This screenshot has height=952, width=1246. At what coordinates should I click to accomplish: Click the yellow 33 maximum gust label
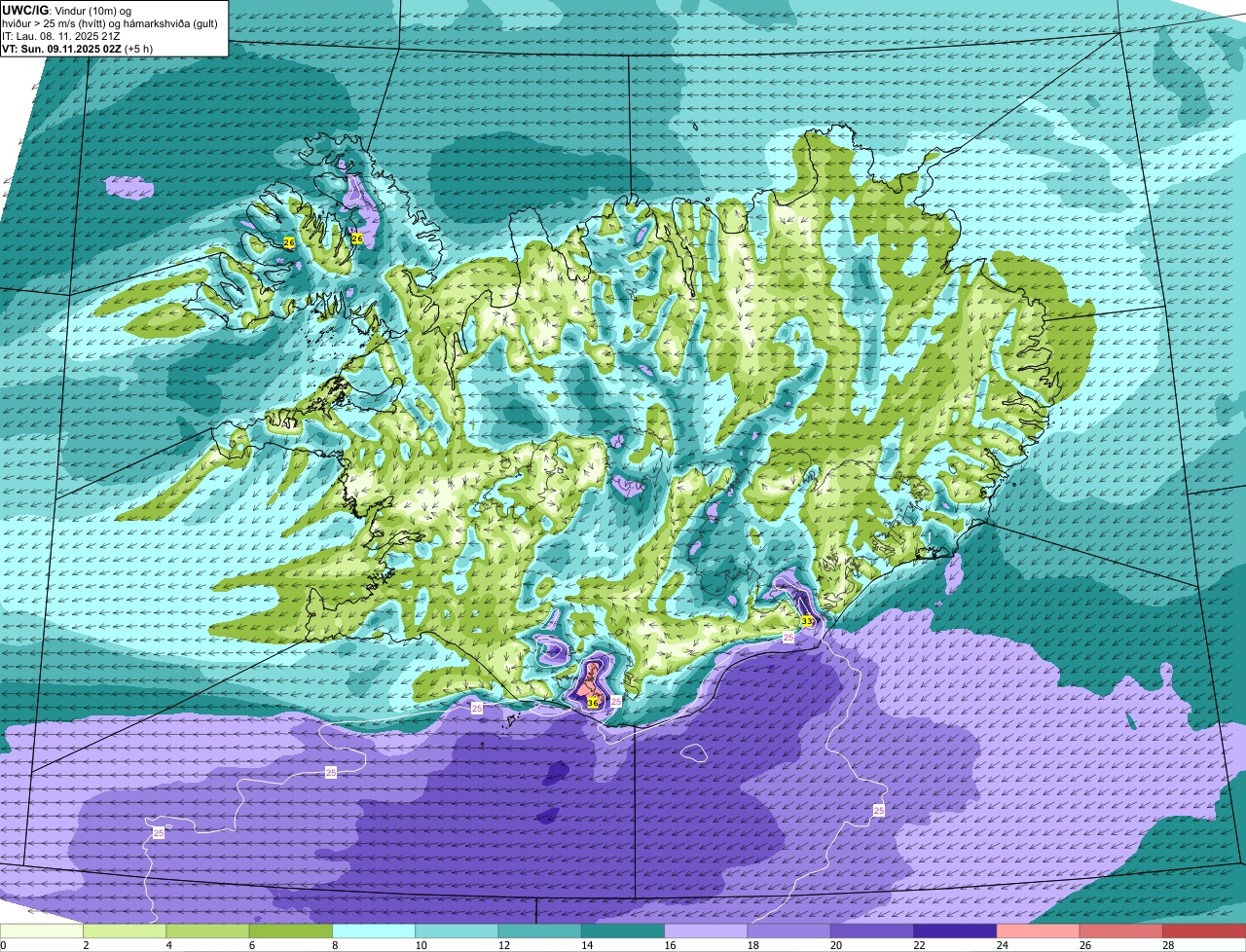[x=807, y=621]
